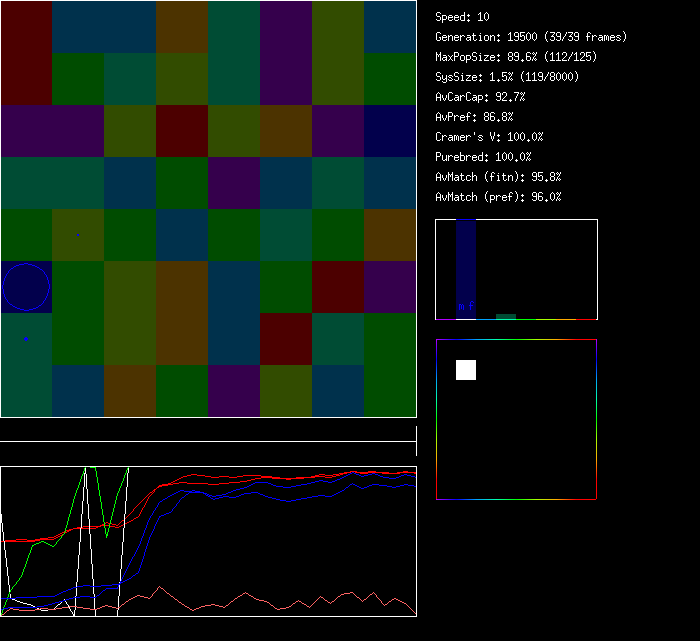700x641 pixels.
Task: Click the green peak line in graph
Action: click(x=88, y=472)
